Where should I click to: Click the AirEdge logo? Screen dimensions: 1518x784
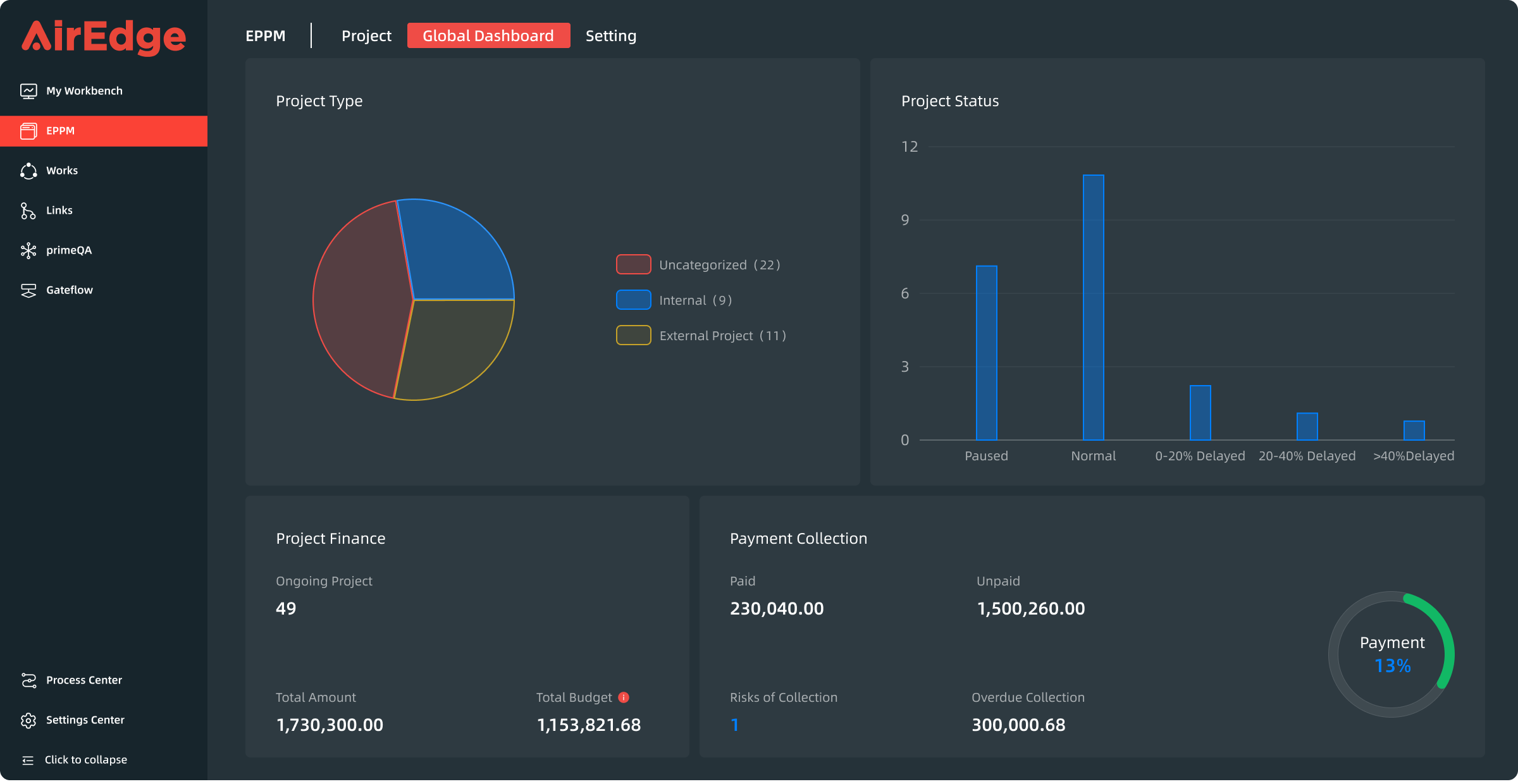pyautogui.click(x=104, y=37)
